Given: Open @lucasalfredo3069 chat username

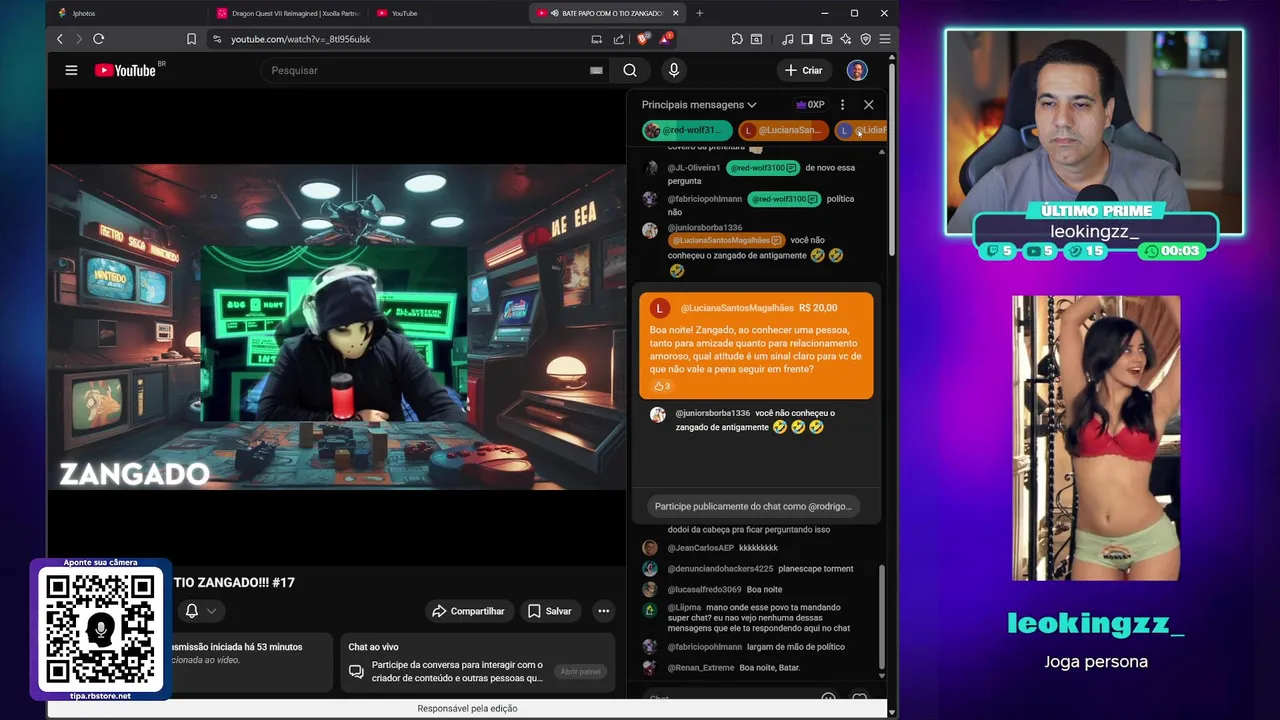Looking at the screenshot, I should (705, 590).
